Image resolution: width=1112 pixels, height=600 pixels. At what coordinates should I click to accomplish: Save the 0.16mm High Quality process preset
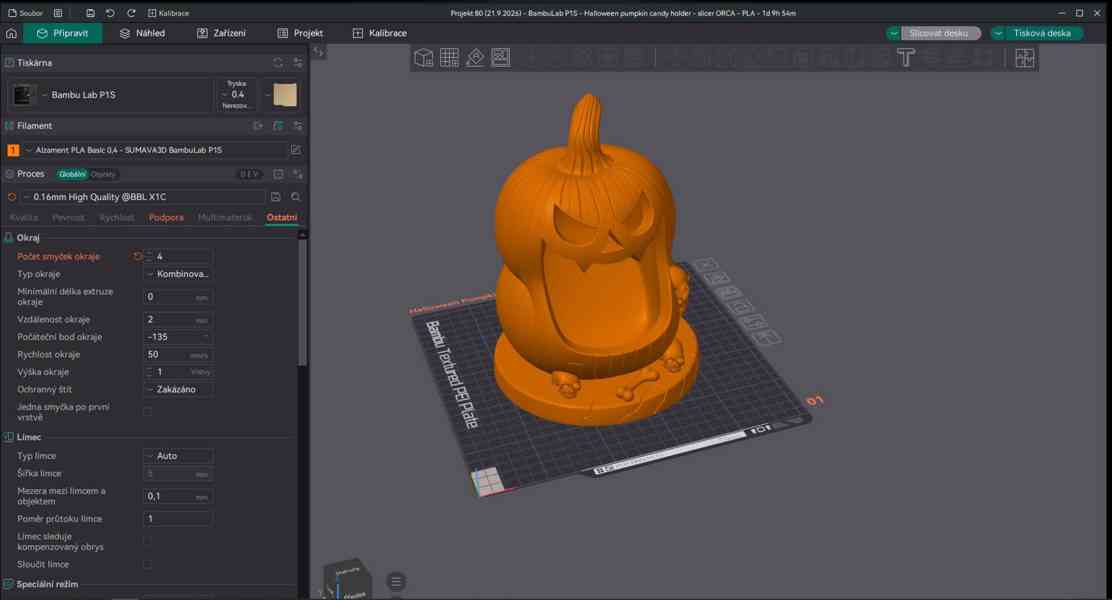(x=276, y=196)
